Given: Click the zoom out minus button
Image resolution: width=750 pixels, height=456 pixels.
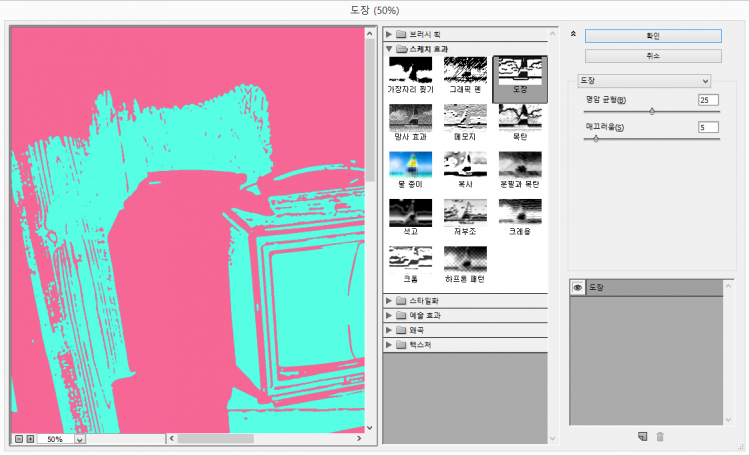Looking at the screenshot, I should 18,439.
